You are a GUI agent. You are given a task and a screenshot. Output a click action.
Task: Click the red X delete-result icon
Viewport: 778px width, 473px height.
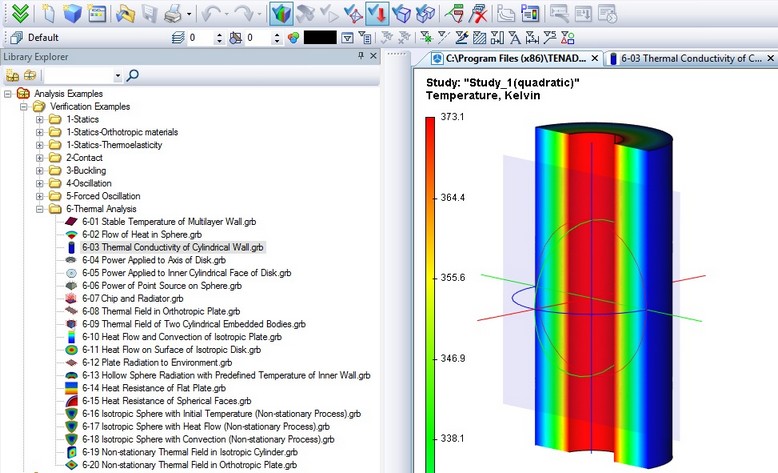click(480, 14)
